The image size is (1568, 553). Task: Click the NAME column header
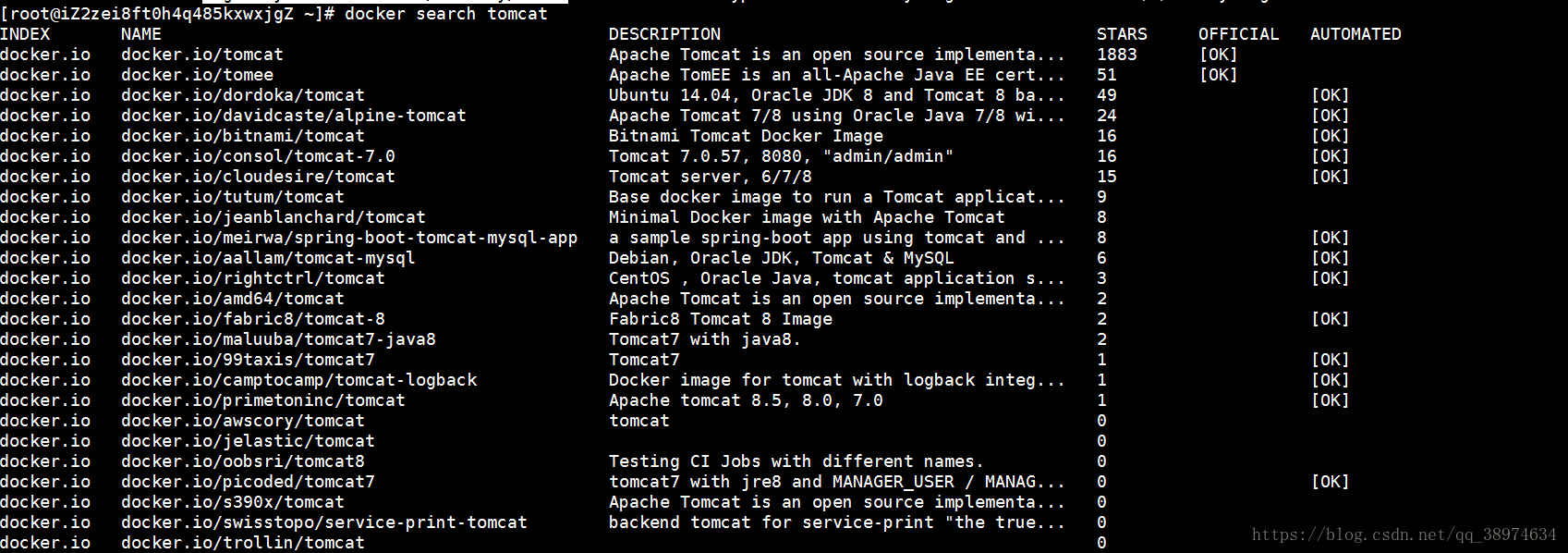[x=141, y=34]
